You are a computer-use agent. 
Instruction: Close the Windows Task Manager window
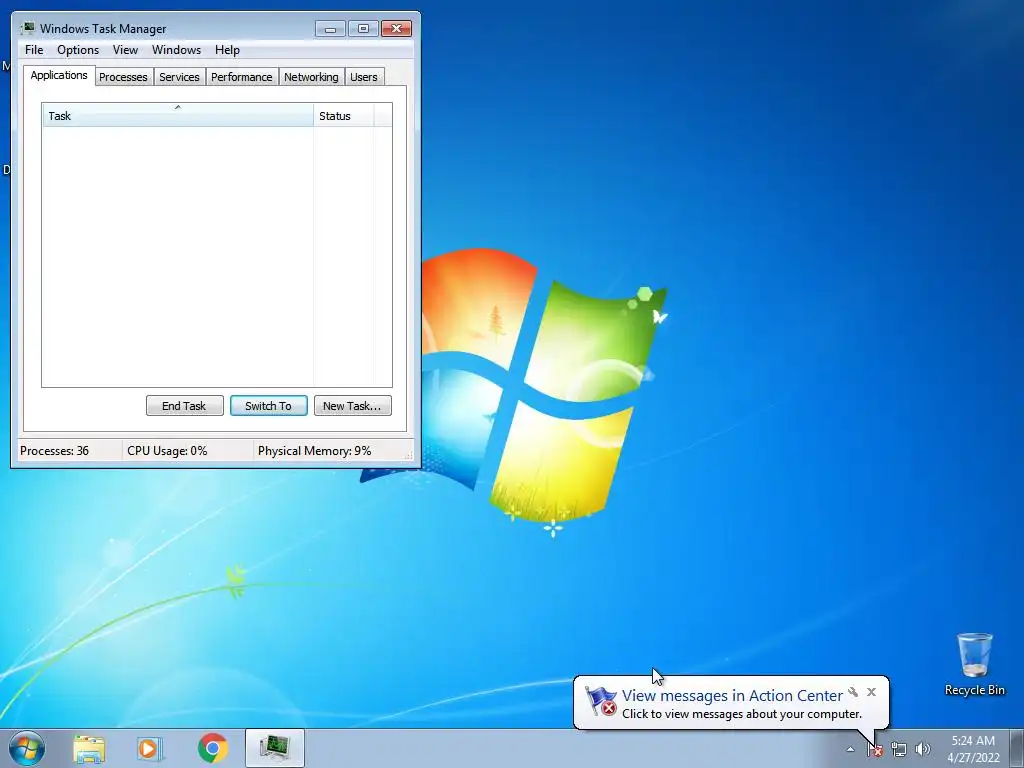coord(396,29)
